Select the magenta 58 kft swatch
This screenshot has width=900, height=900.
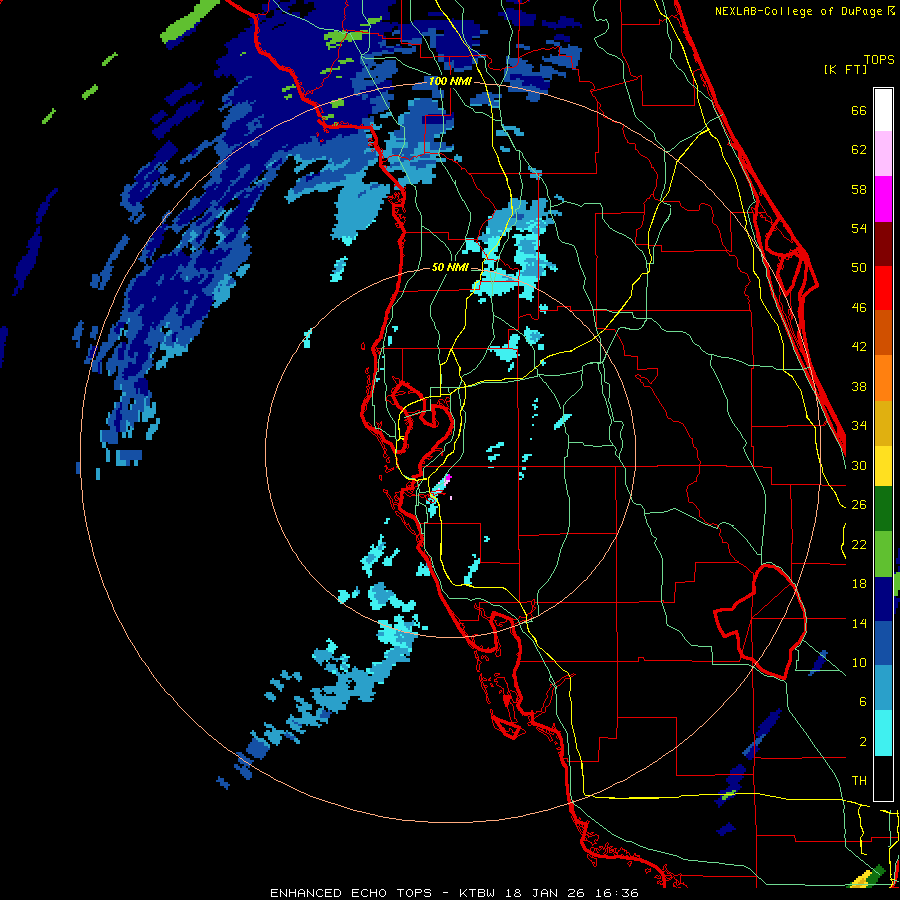(x=883, y=199)
